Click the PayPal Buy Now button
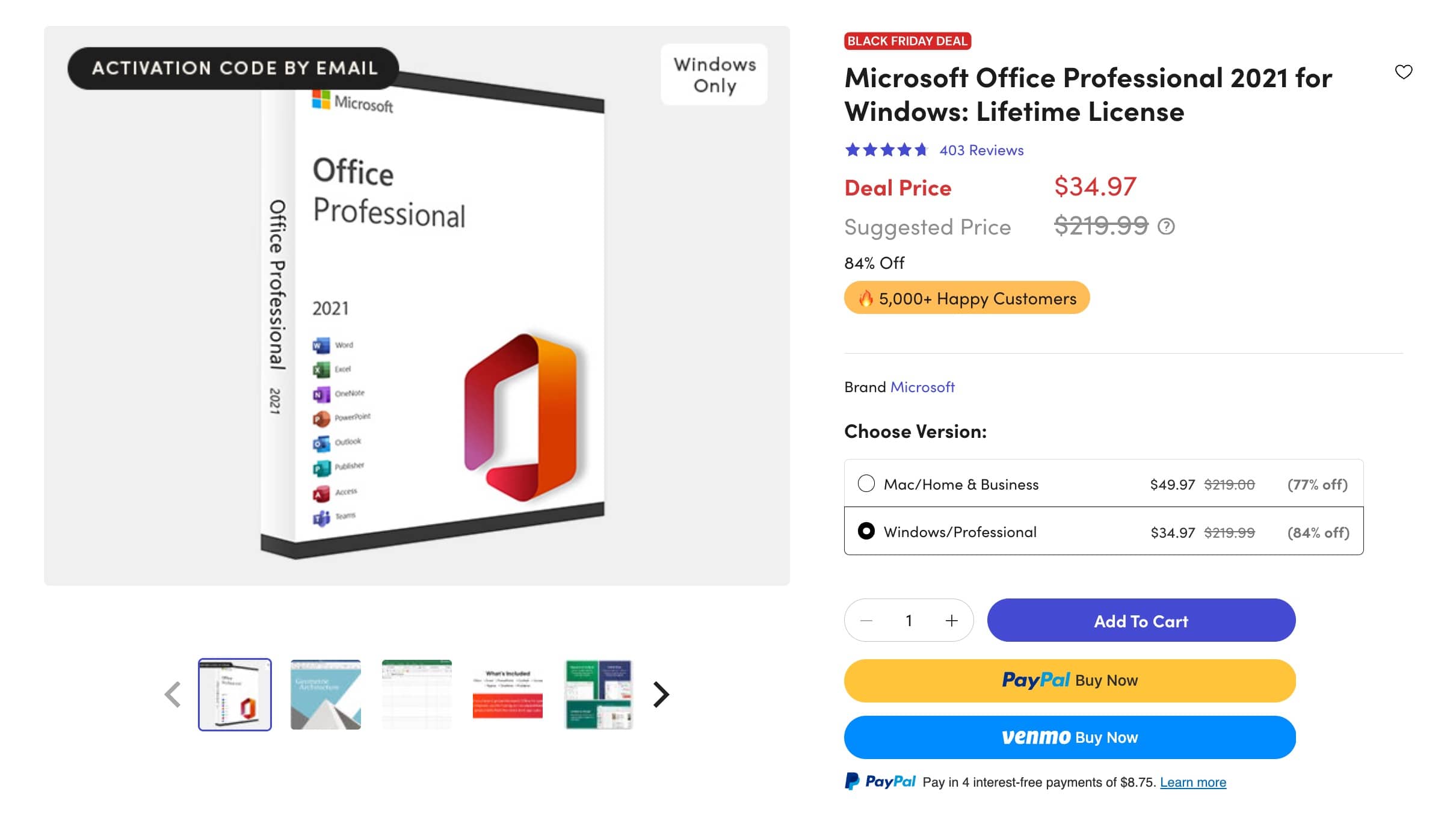Screen dimensions: 1456x818 pos(1069,680)
